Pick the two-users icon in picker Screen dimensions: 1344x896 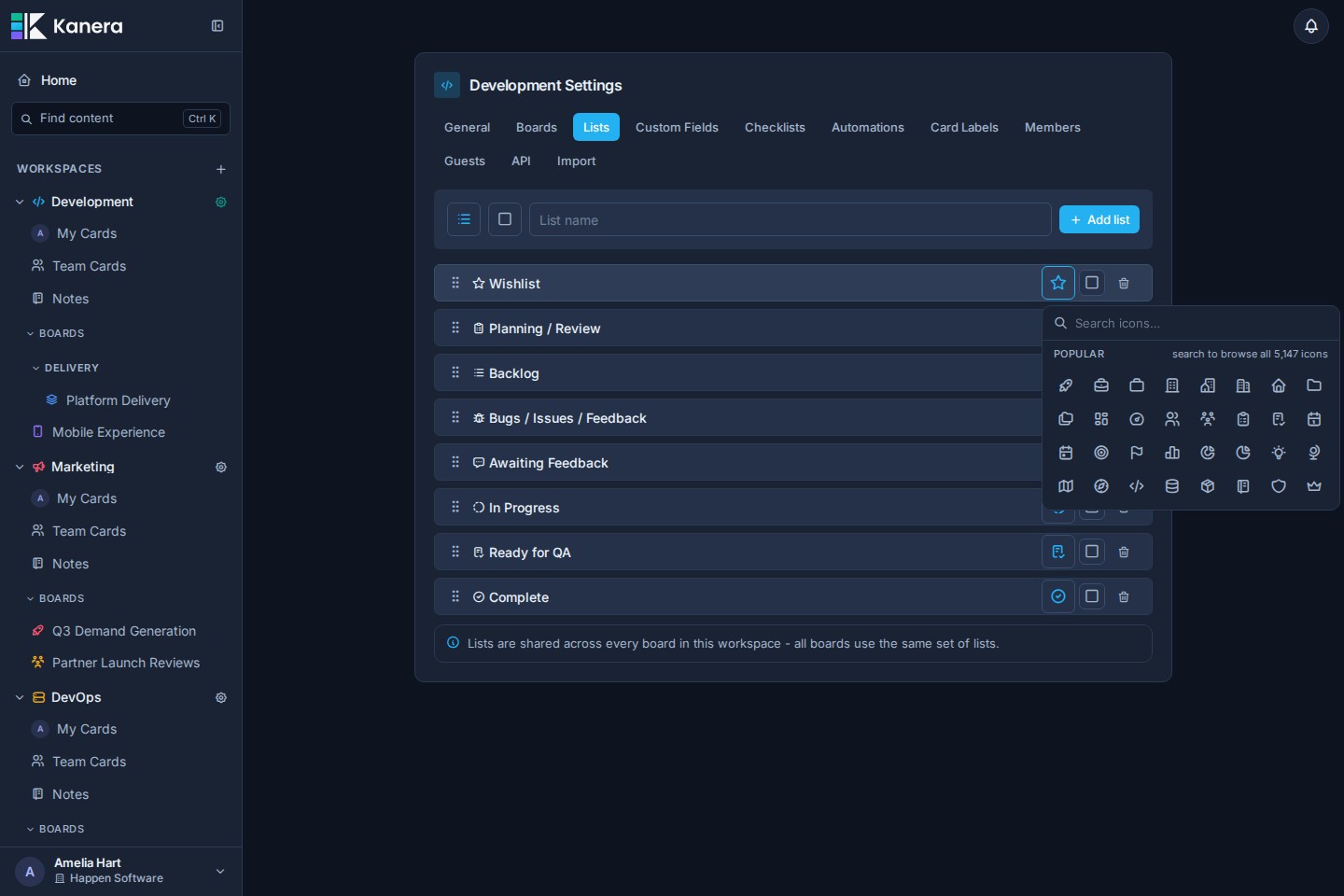[x=1172, y=419]
